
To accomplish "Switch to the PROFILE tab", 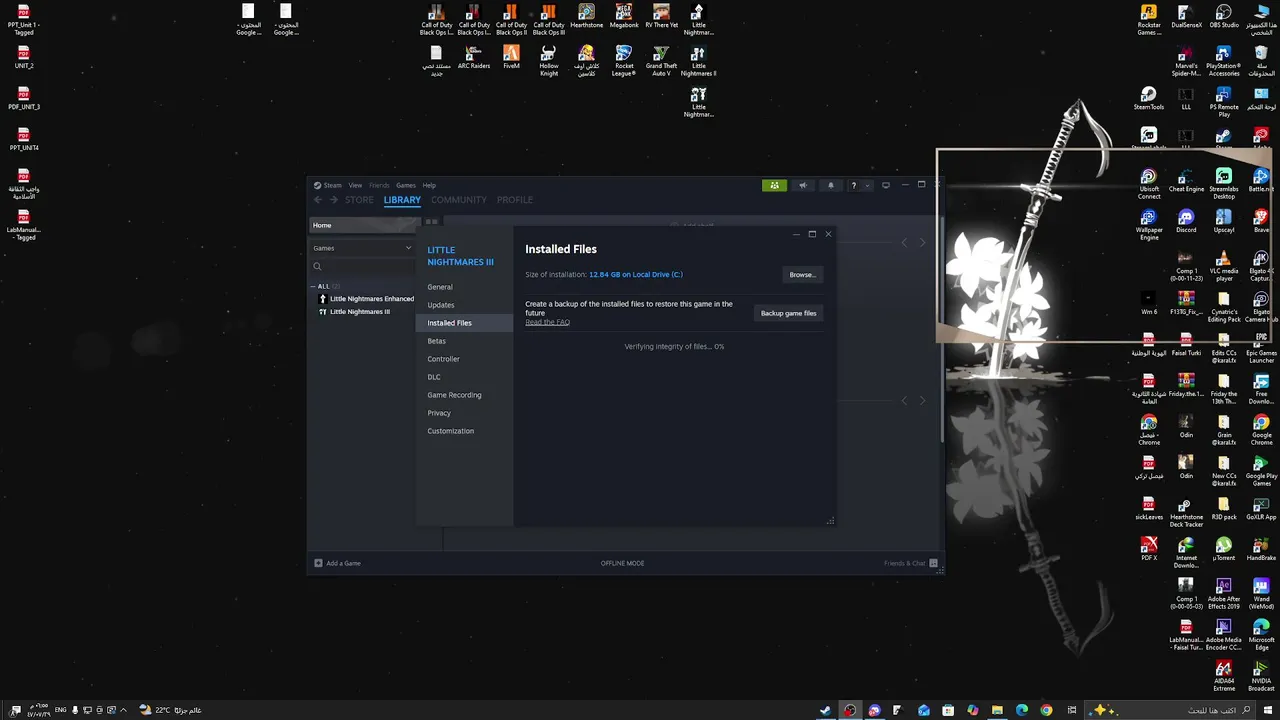I will click(x=515, y=200).
